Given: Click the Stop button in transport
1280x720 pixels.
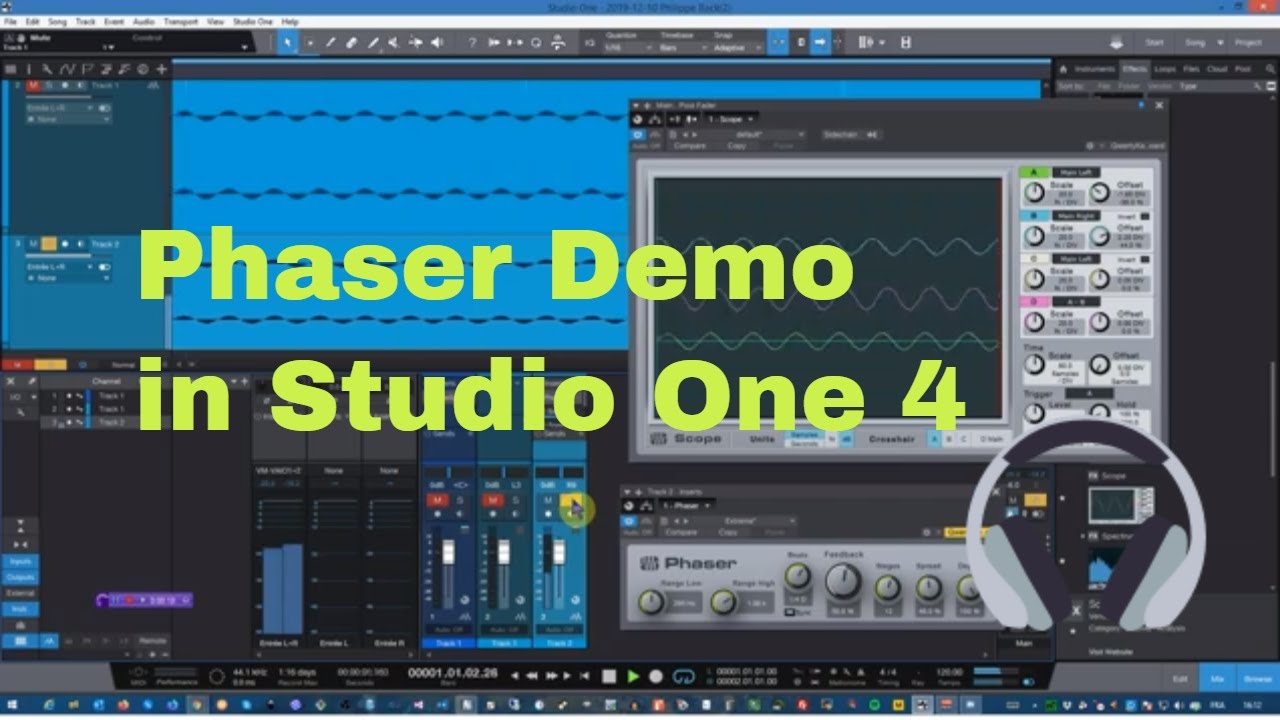Looking at the screenshot, I should pos(609,676).
